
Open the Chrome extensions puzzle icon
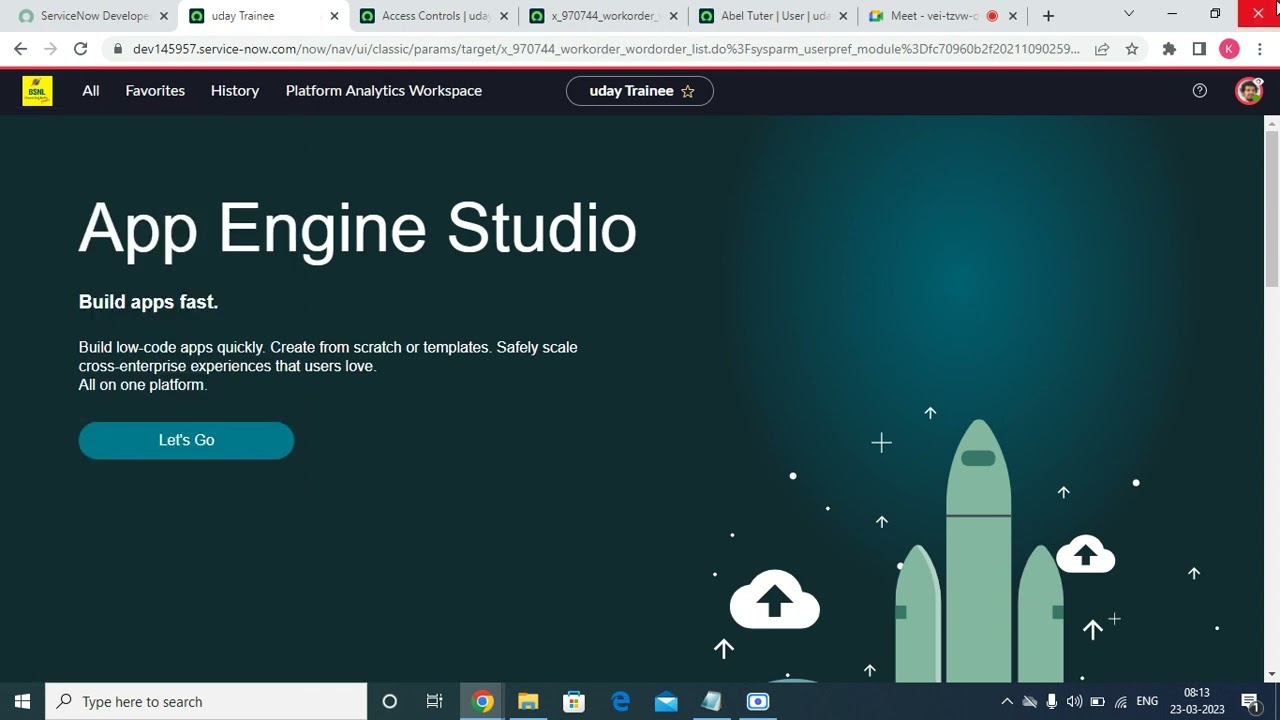(1169, 49)
